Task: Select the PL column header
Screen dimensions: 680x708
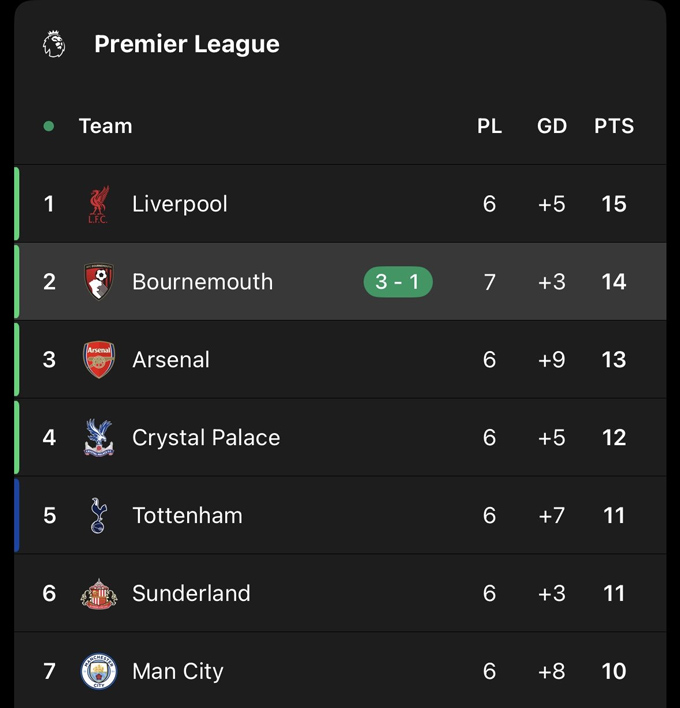Action: (489, 126)
